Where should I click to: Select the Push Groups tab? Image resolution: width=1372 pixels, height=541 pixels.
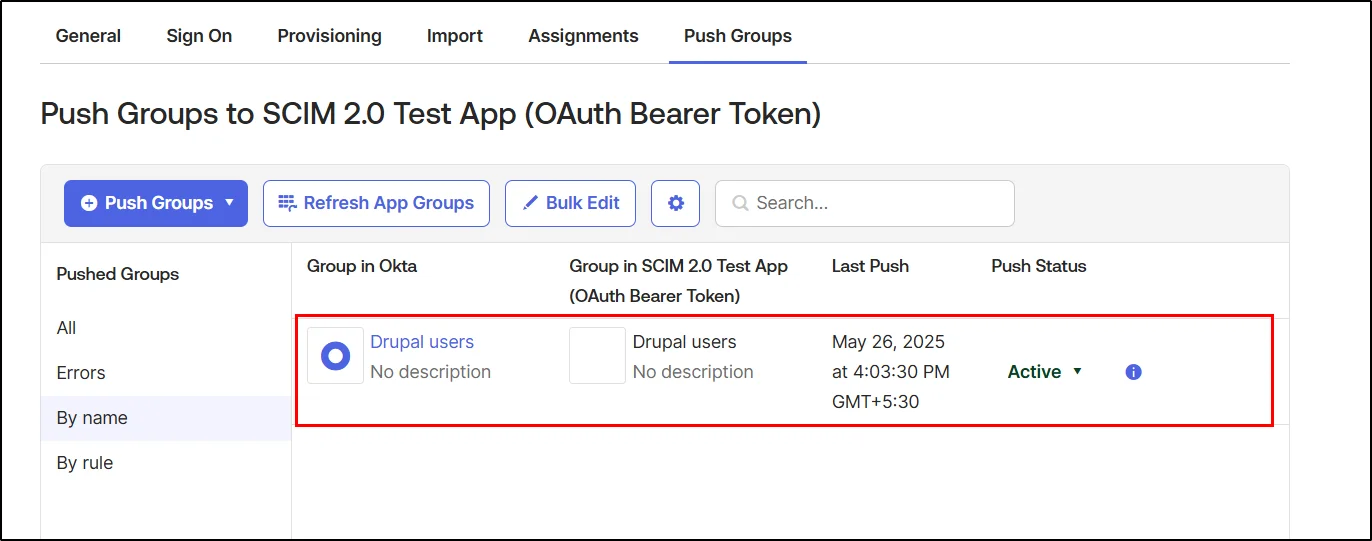[738, 36]
